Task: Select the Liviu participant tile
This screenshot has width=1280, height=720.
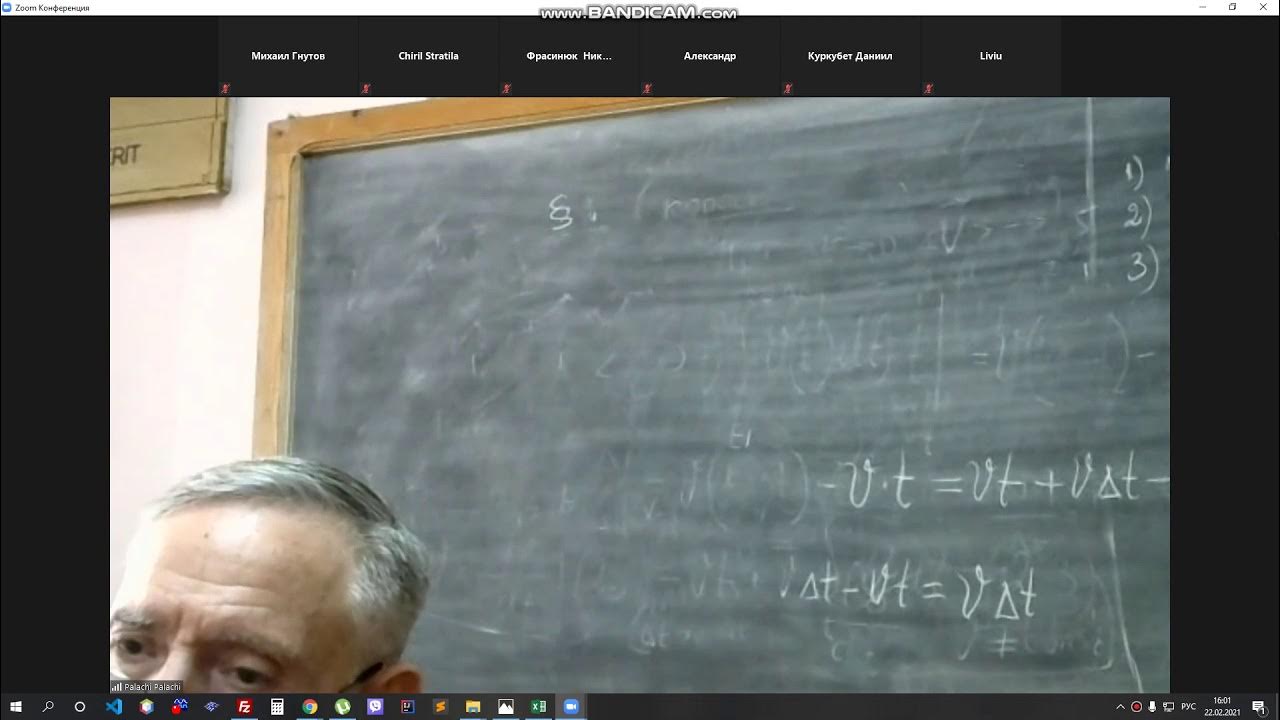Action: click(991, 56)
